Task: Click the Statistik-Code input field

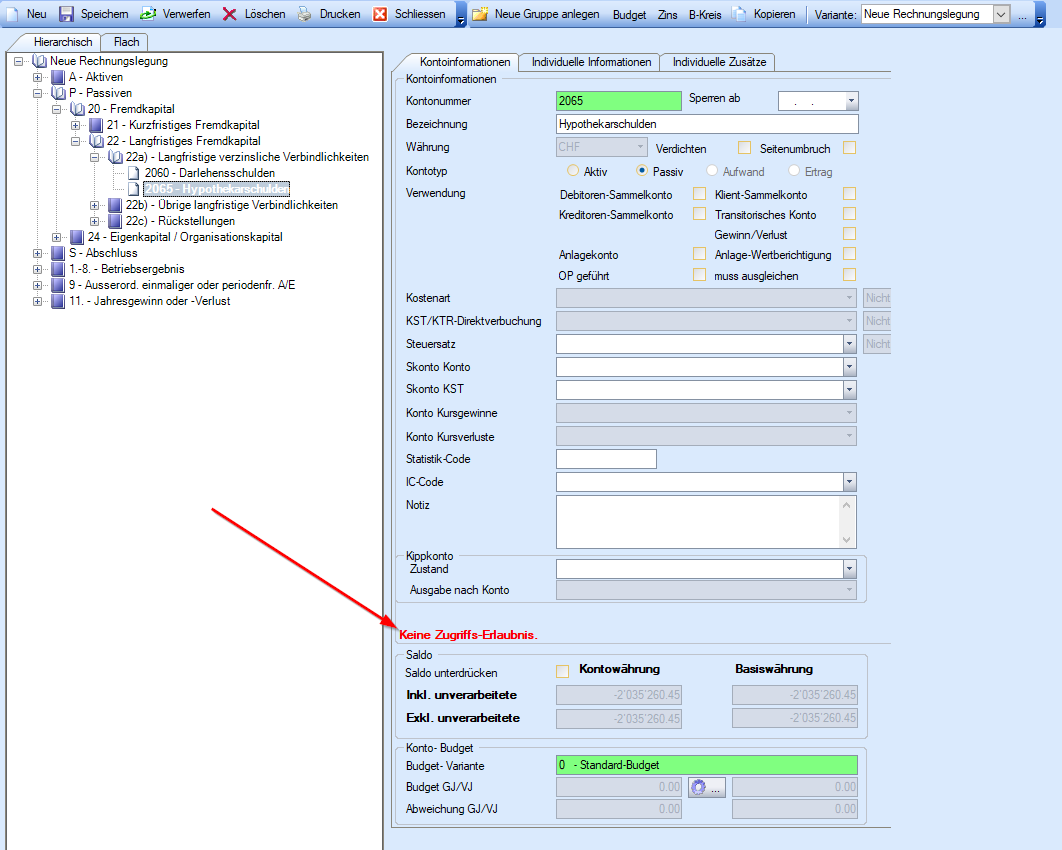Action: coord(606,459)
